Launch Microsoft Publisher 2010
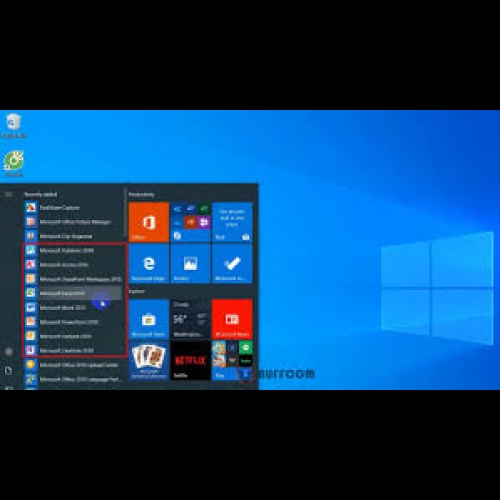The width and height of the screenshot is (500, 500). tap(73, 250)
